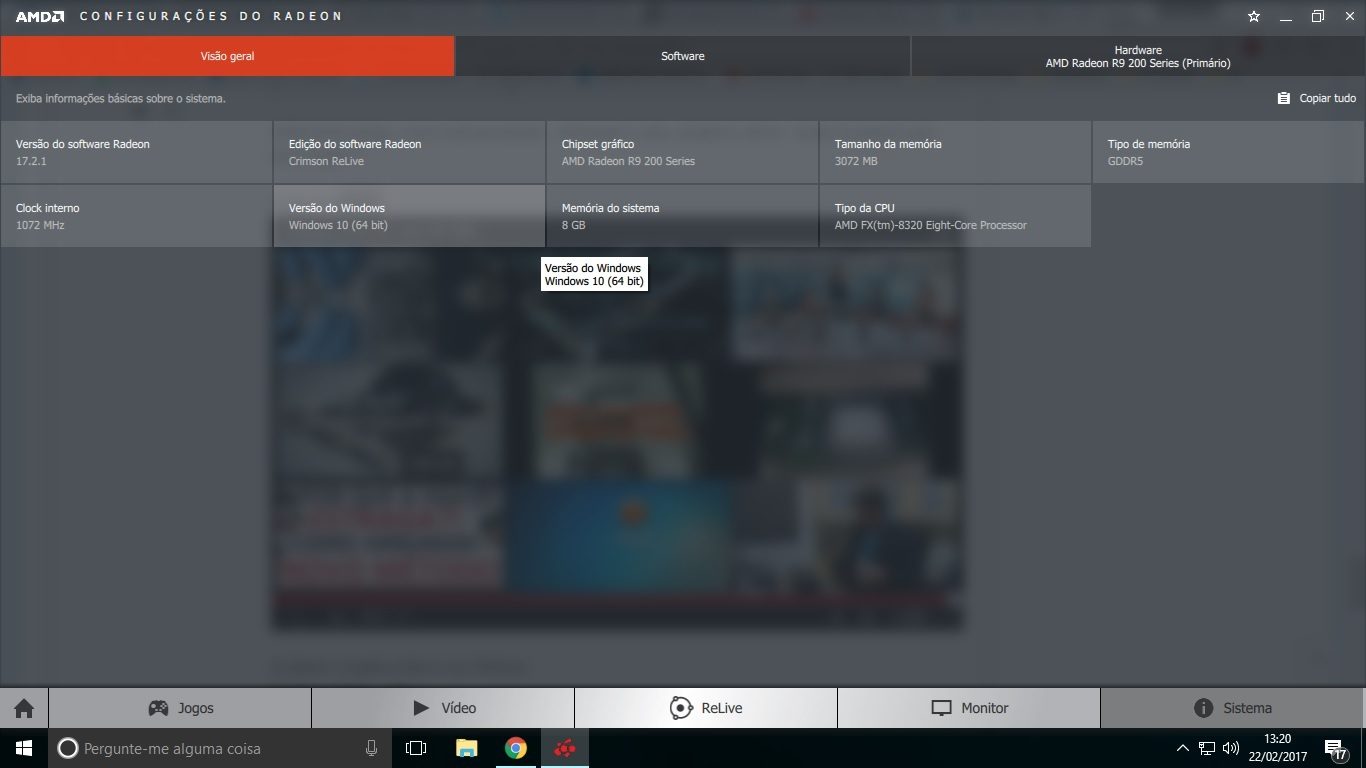The width and height of the screenshot is (1366, 768).
Task: Open the Jogos section
Action: coord(180,708)
